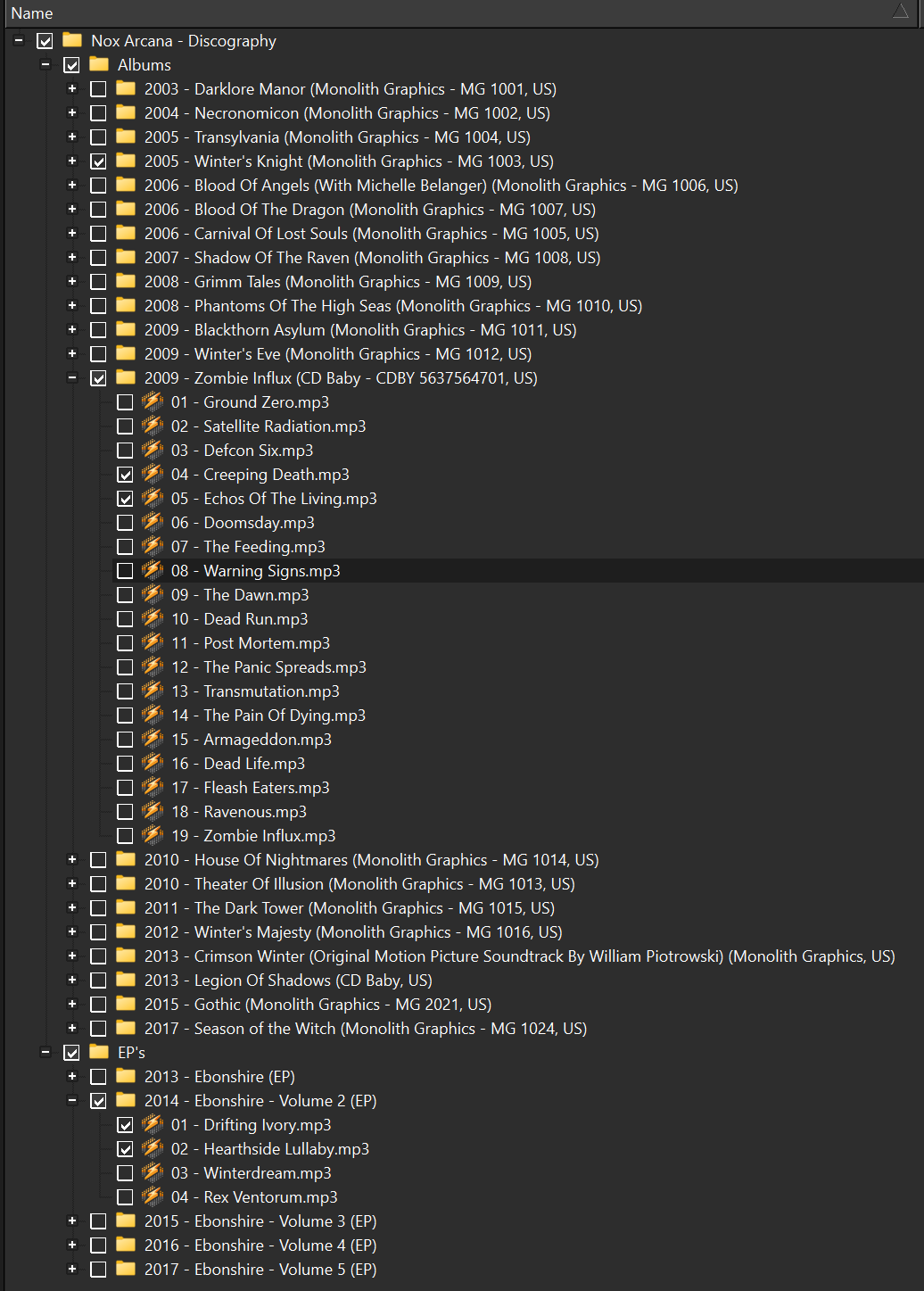The width and height of the screenshot is (924, 1291).
Task: Click the mp3 icon for Echos Of The Living
Action: 153,498
